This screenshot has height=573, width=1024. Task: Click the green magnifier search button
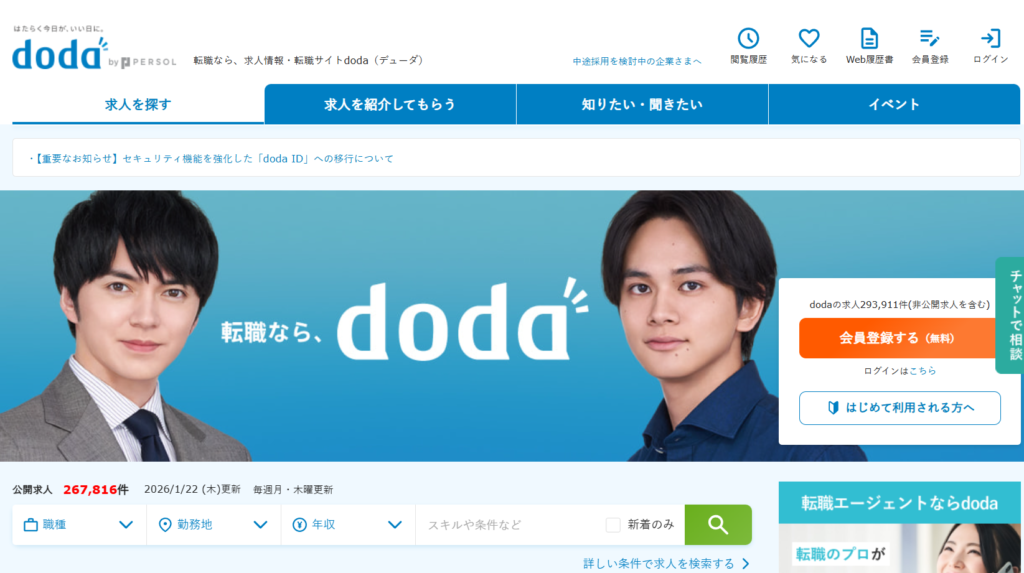point(718,525)
